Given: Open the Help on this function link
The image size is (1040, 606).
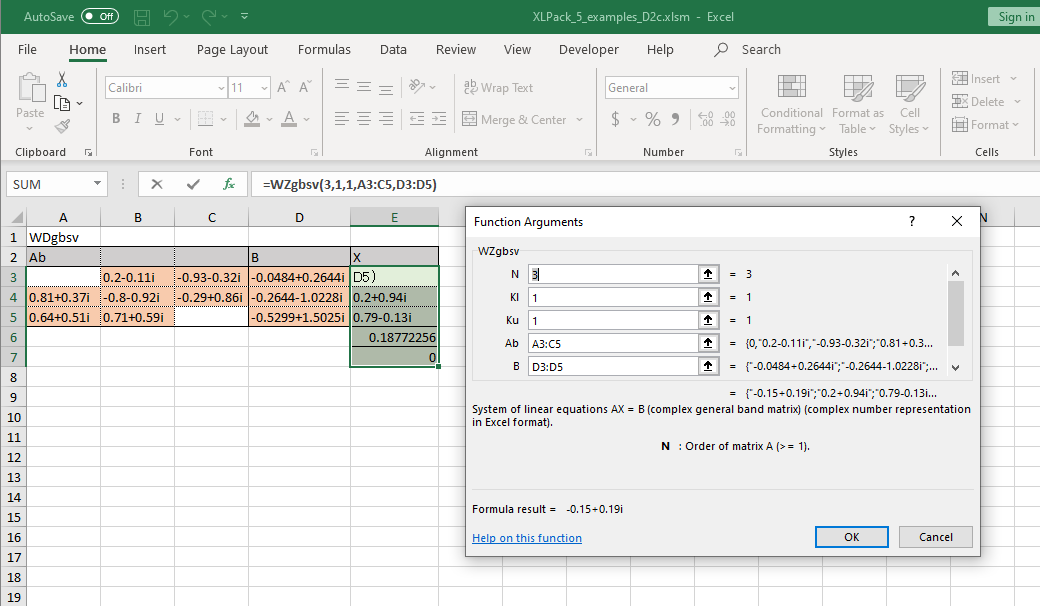Looking at the screenshot, I should [x=526, y=538].
